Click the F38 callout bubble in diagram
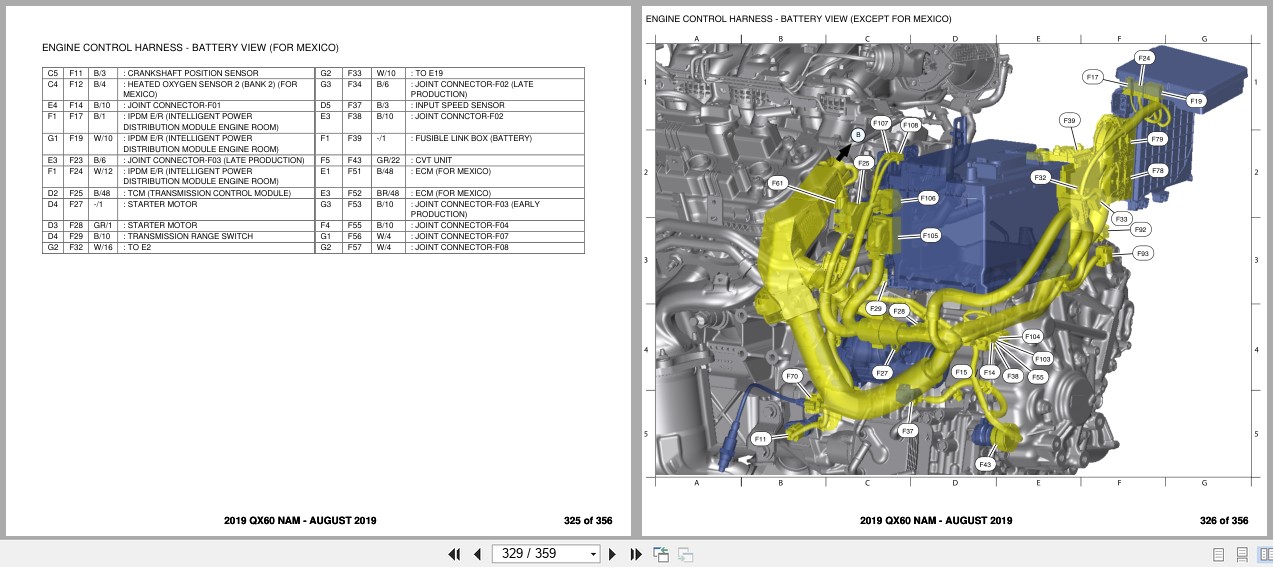This screenshot has height=567, width=1273. pos(1013,377)
